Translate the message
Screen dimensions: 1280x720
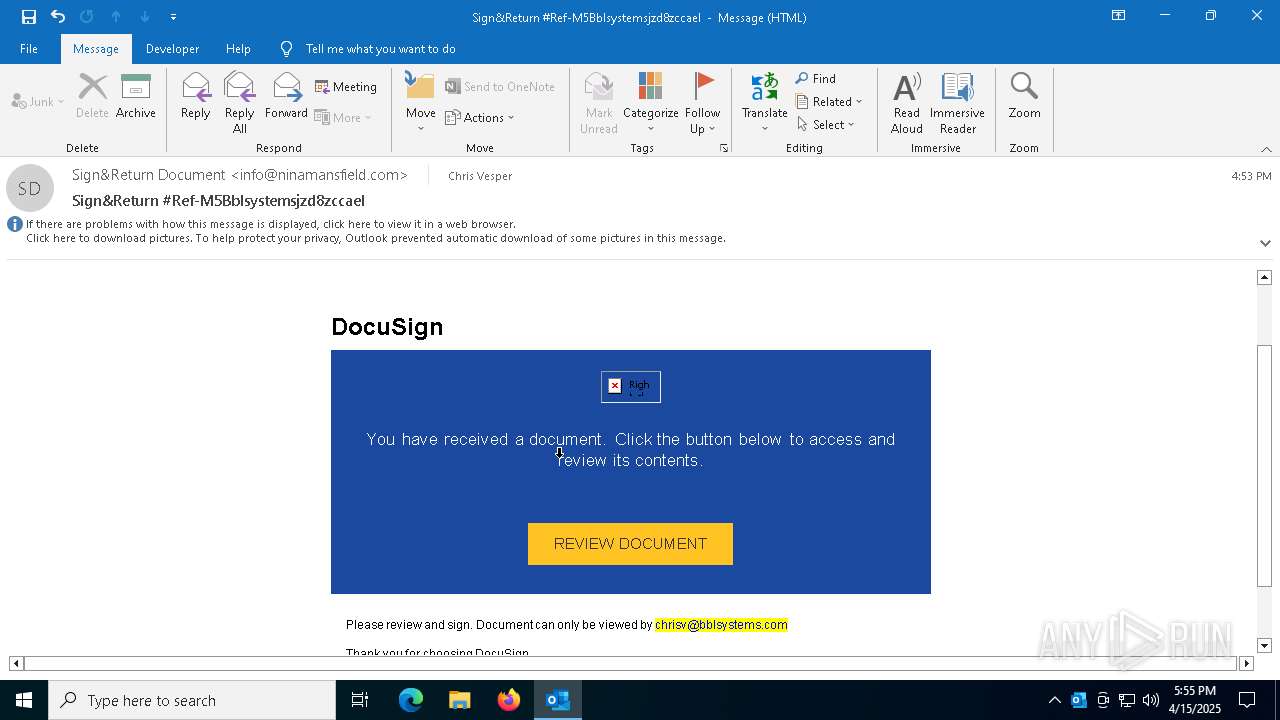[765, 102]
